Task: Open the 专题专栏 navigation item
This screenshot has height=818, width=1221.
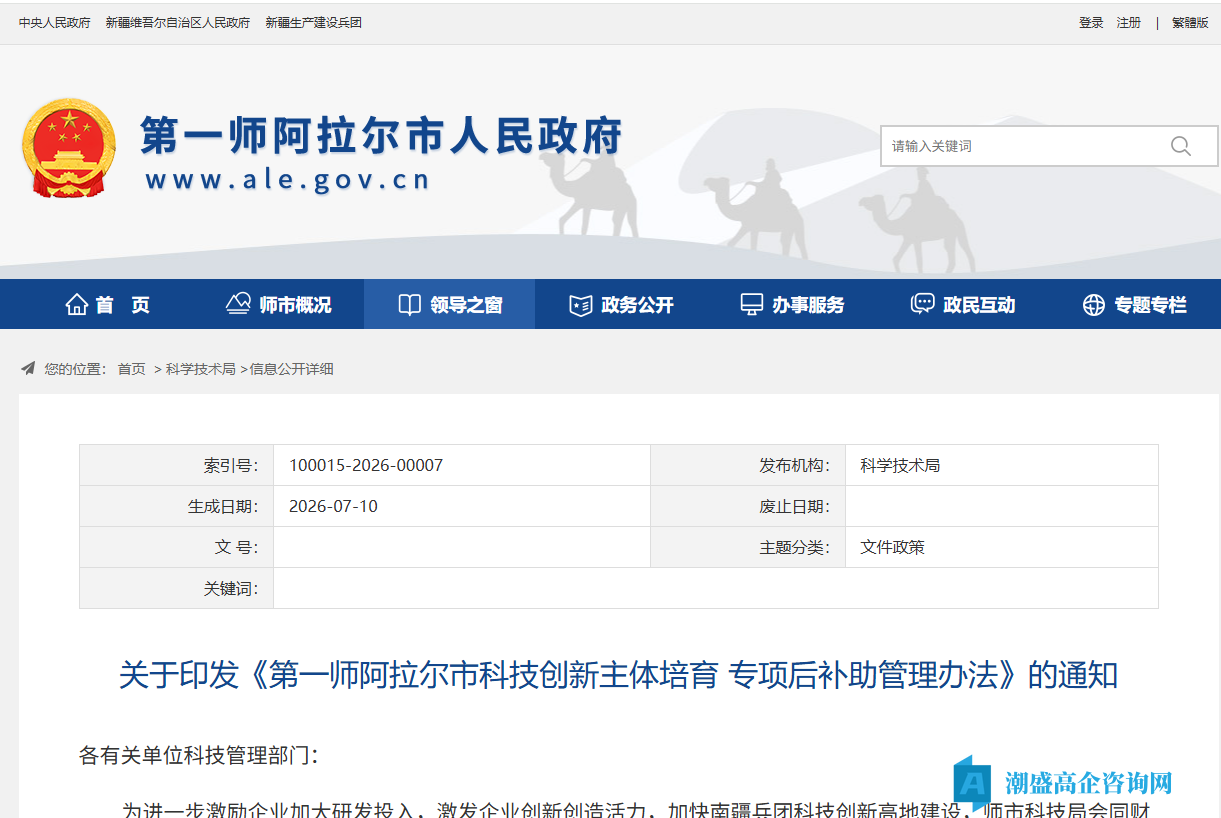Action: click(x=1135, y=305)
